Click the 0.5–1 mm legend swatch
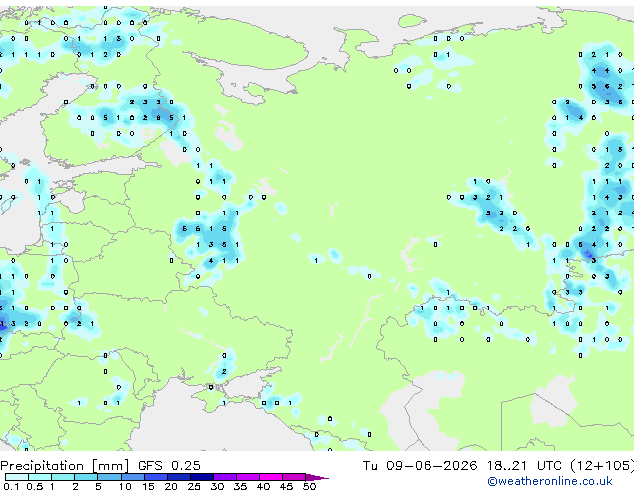The width and height of the screenshot is (634, 490). coord(40,477)
